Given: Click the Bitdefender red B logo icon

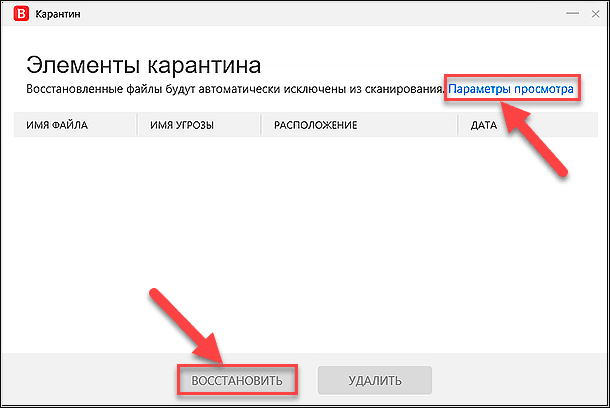Looking at the screenshot, I should coord(21,14).
